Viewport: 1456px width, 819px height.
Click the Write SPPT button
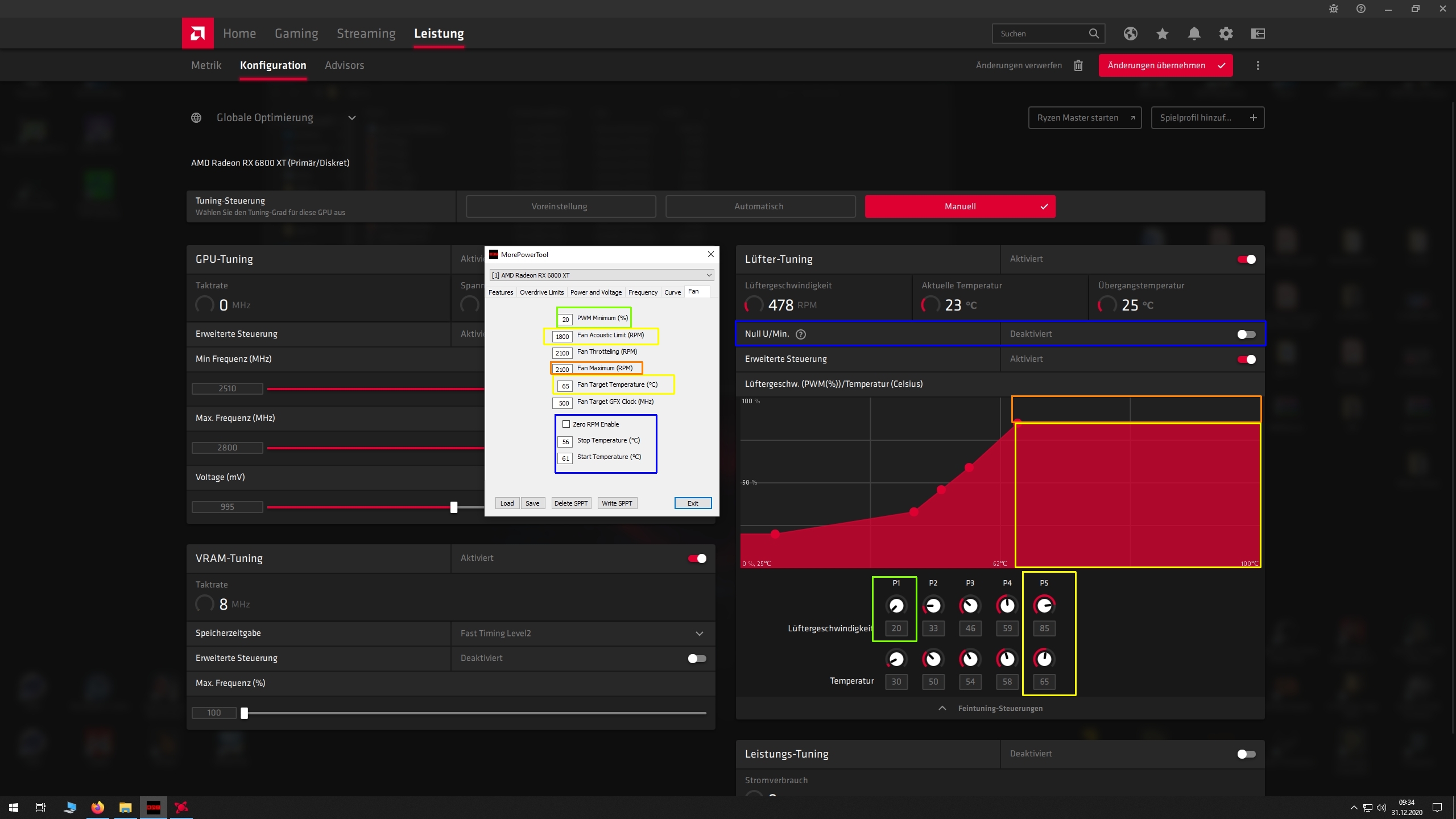coord(617,503)
